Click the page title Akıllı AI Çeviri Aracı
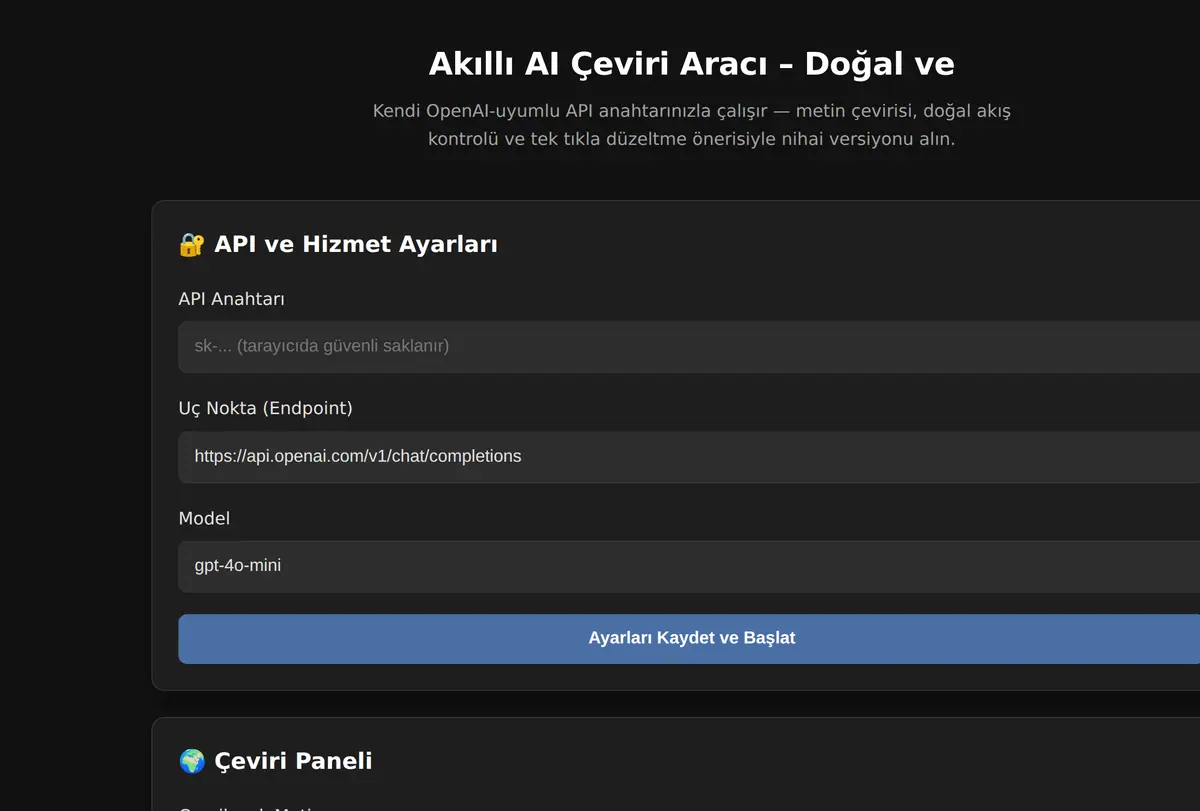Screen dimensions: 1200x811 tap(691, 64)
